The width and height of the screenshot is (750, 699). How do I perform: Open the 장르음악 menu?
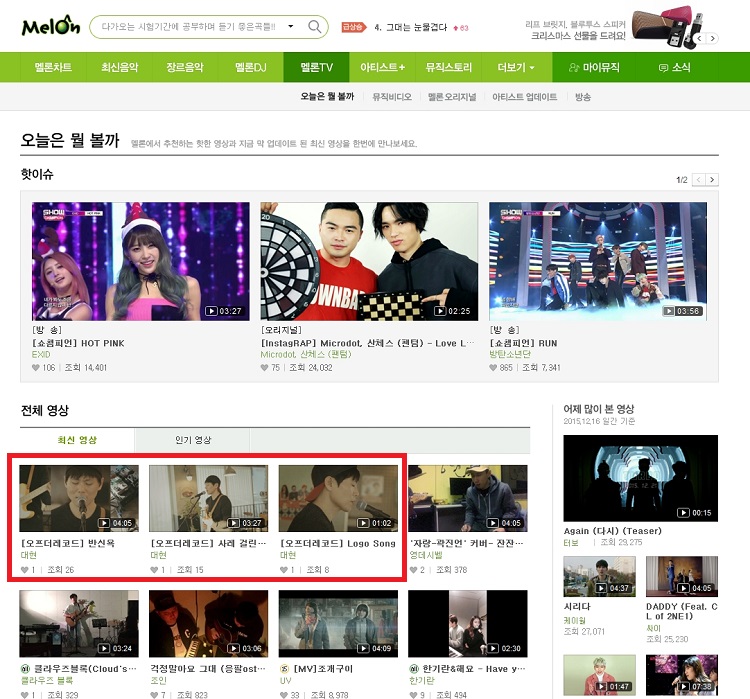click(x=185, y=67)
